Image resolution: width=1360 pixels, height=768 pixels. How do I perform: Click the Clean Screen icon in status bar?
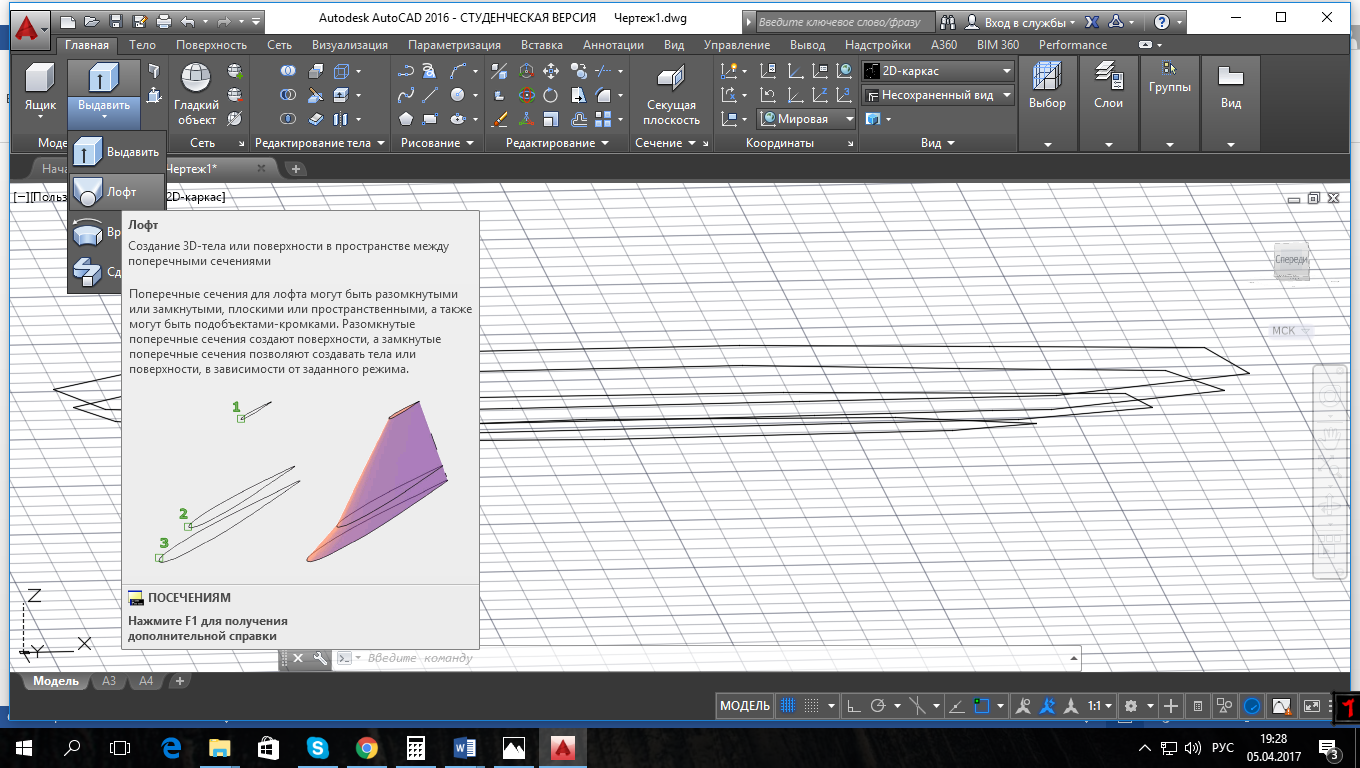pos(1311,705)
